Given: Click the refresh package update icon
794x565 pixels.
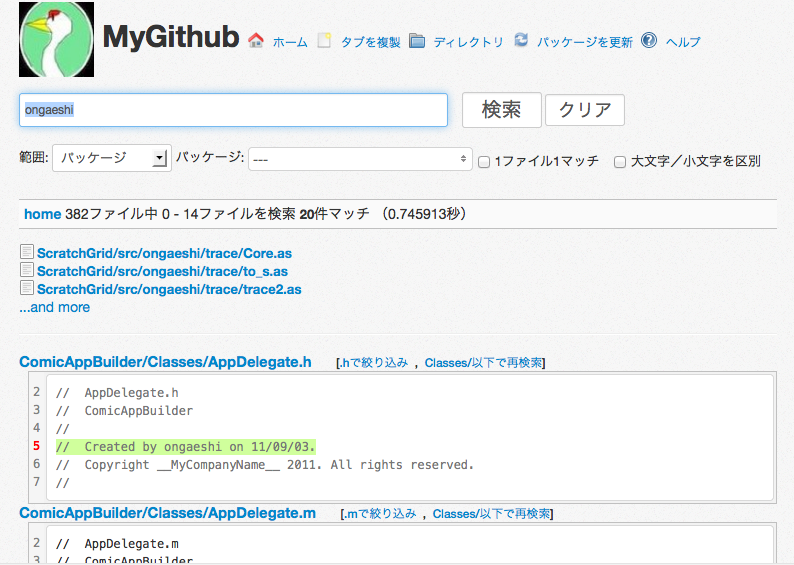Looking at the screenshot, I should coord(521,40).
